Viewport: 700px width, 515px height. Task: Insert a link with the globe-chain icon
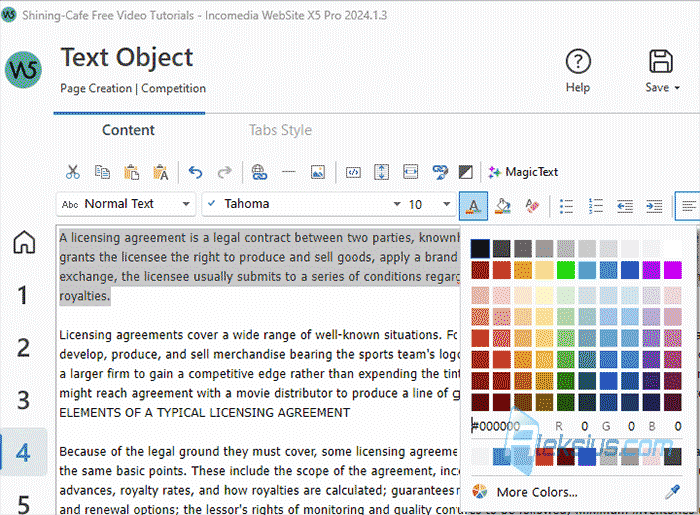[x=259, y=172]
